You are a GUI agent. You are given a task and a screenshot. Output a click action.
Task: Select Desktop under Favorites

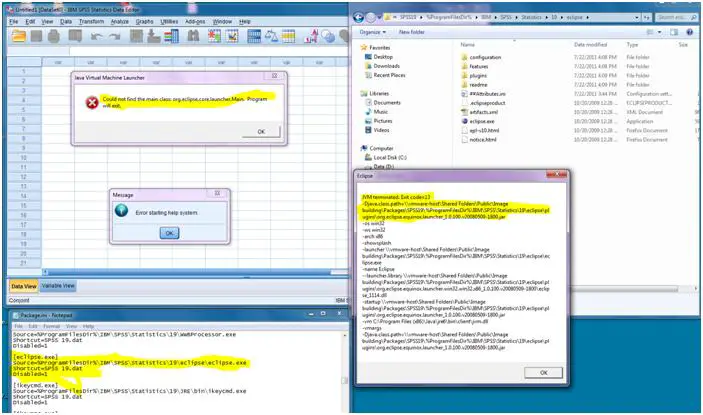(378, 57)
